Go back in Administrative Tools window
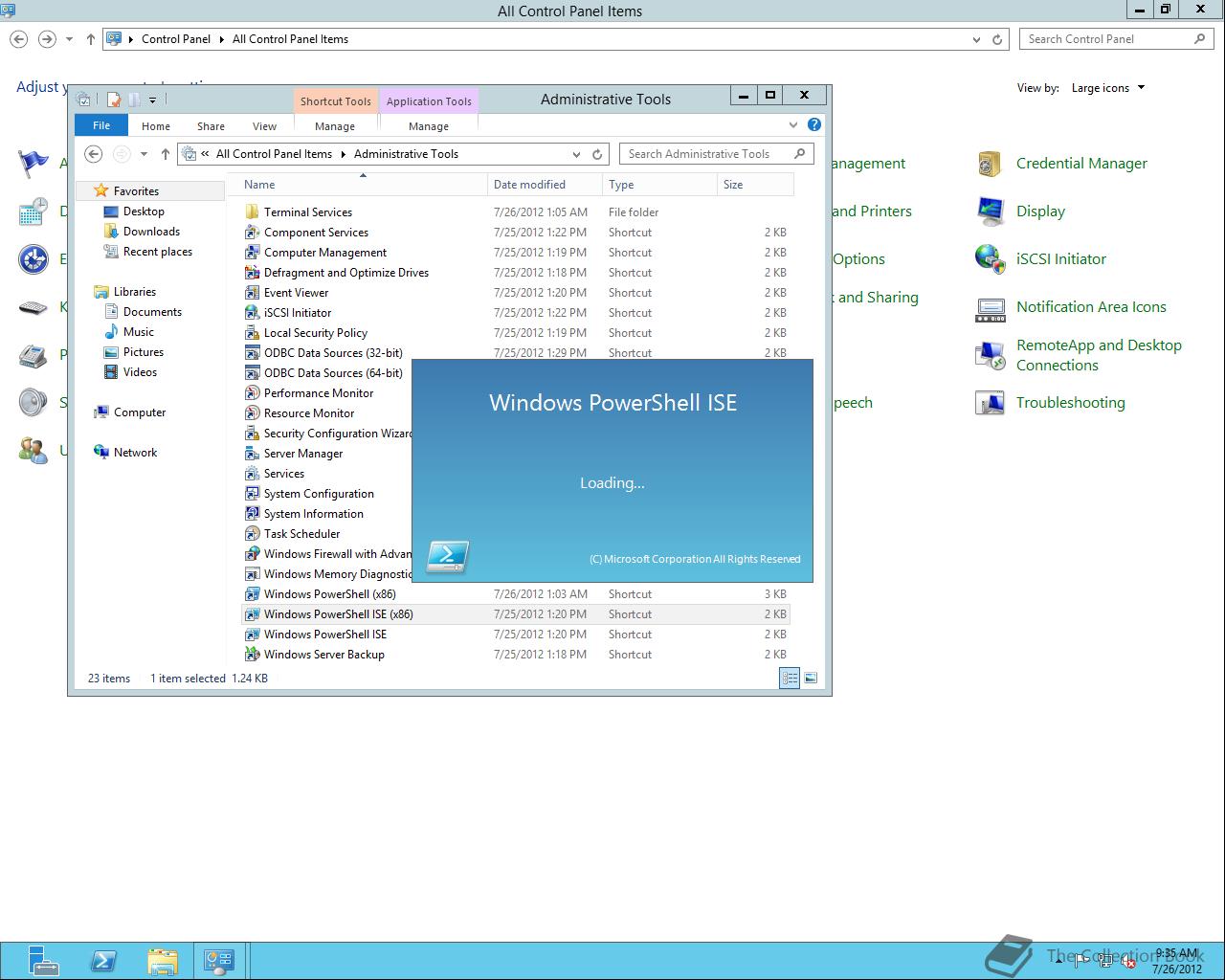1225x980 pixels. 93,154
